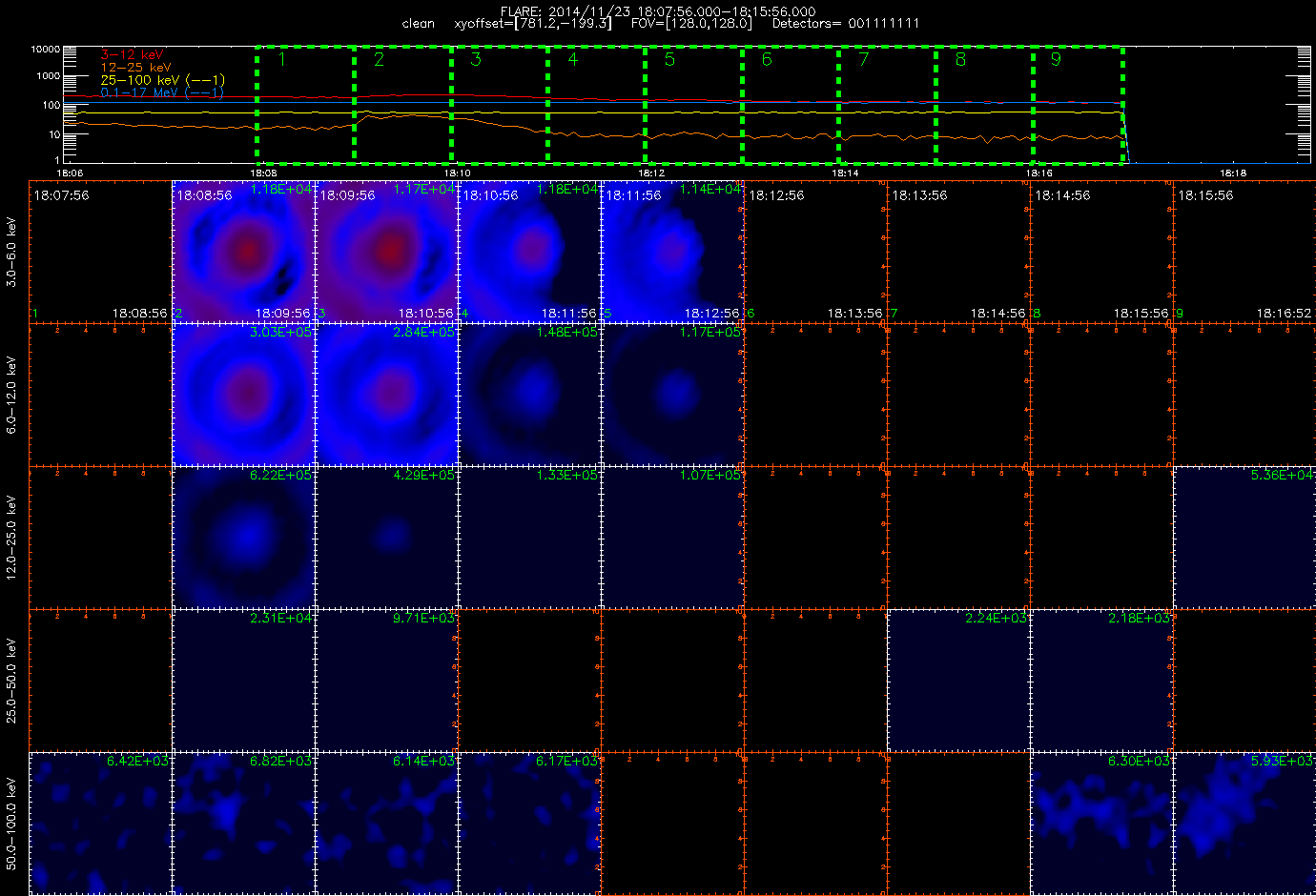Open 6.0-12.0 keV image peaking at 2.84E+05

387,394
